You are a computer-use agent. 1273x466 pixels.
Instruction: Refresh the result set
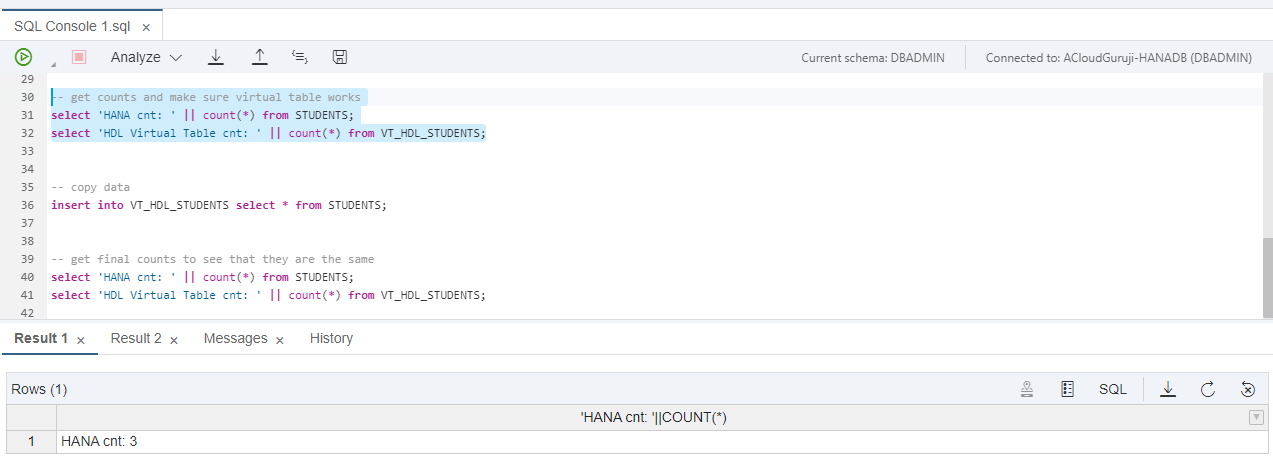tap(1207, 389)
